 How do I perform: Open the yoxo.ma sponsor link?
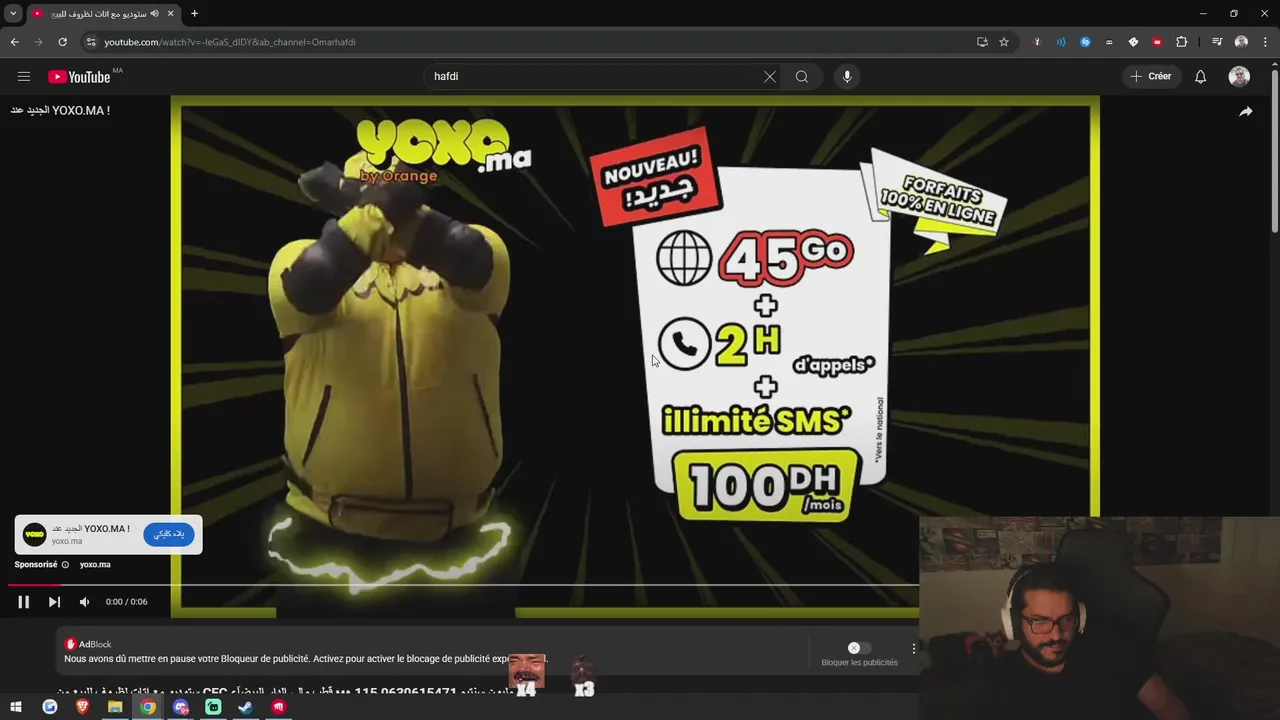(x=95, y=565)
